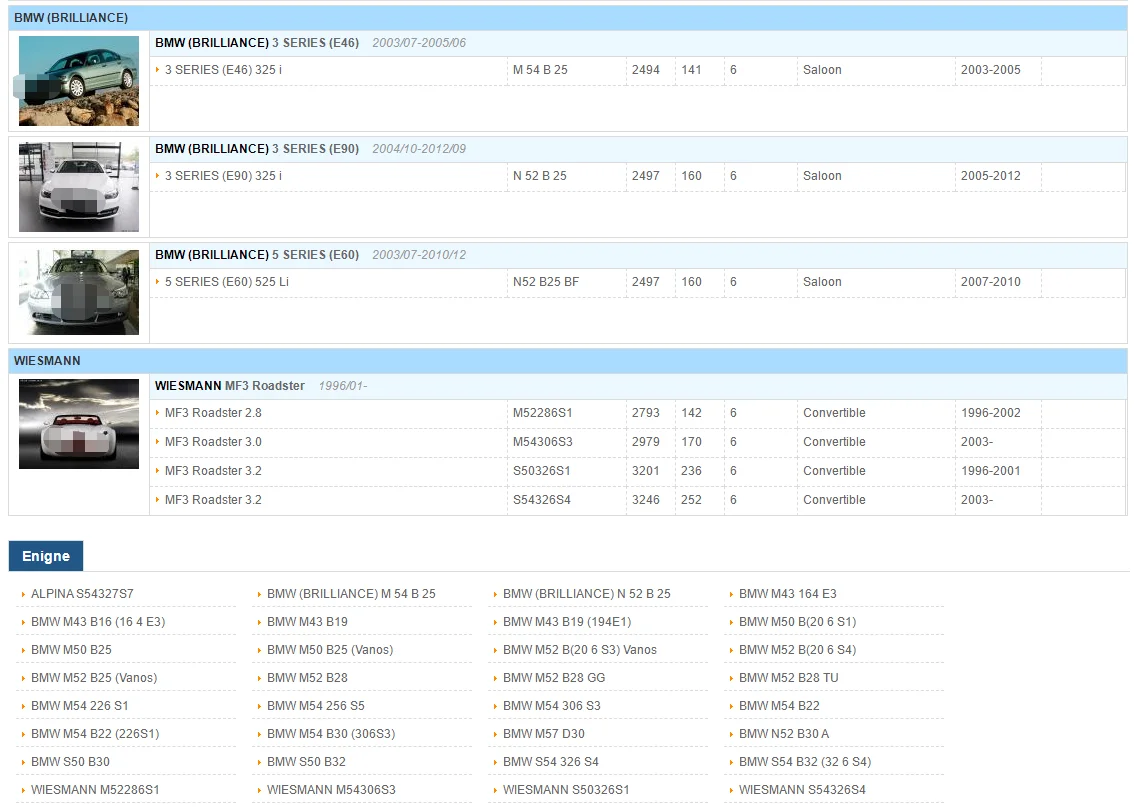Open BMW M54 256 S5 engine link

coord(315,706)
